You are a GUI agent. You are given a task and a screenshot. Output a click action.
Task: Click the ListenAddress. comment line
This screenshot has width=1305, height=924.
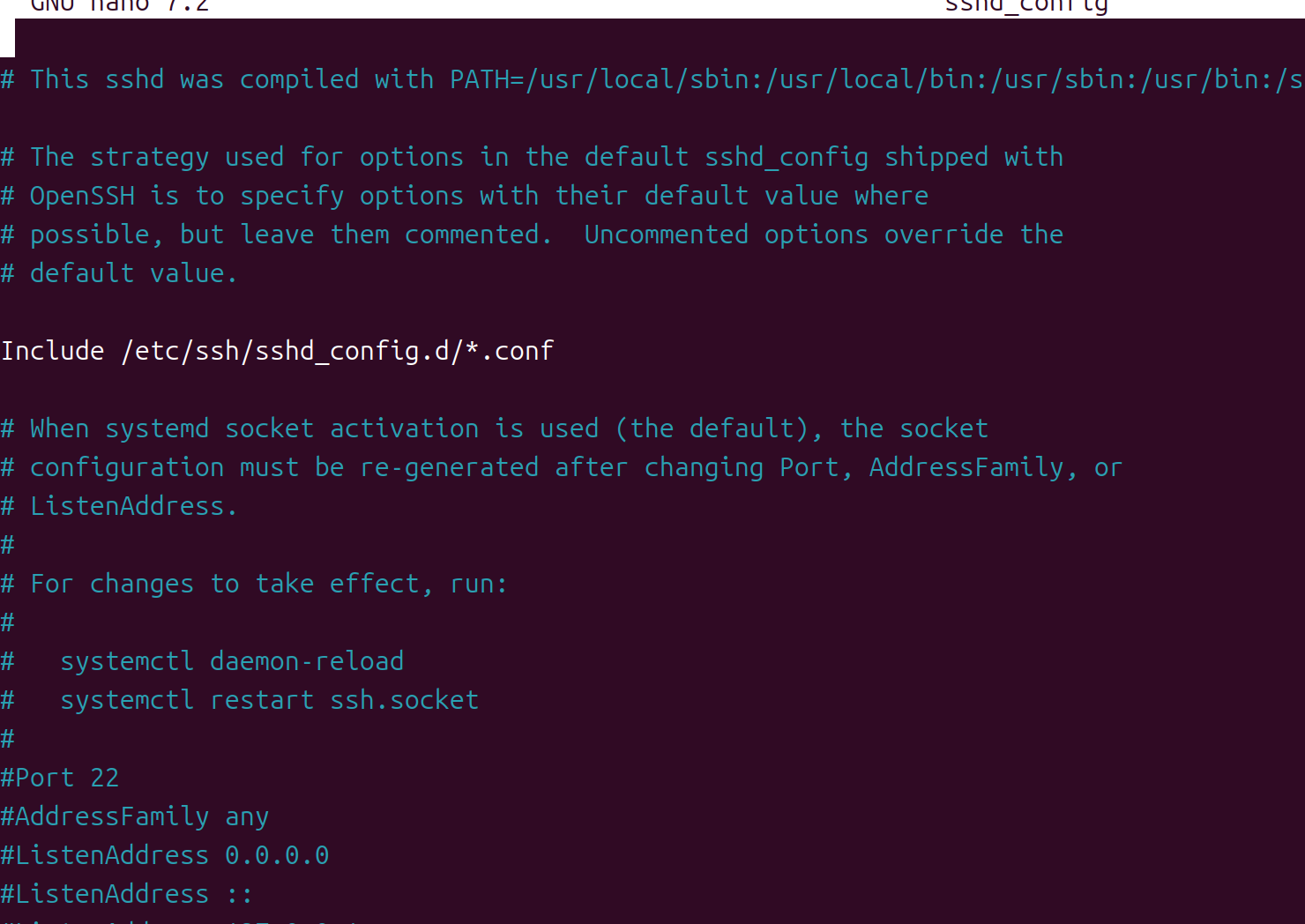pyautogui.click(x=119, y=506)
